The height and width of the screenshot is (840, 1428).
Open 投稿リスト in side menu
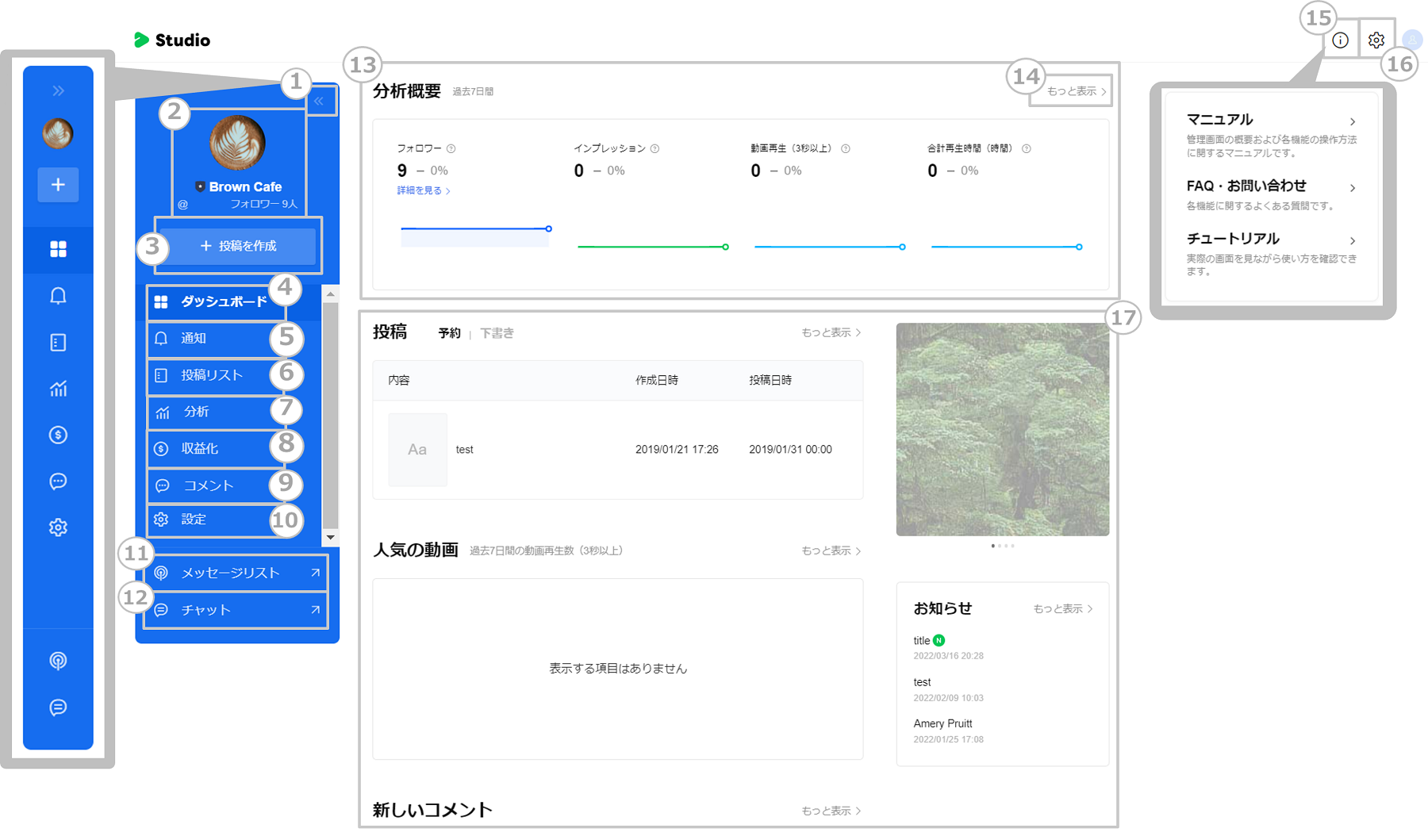tap(212, 375)
